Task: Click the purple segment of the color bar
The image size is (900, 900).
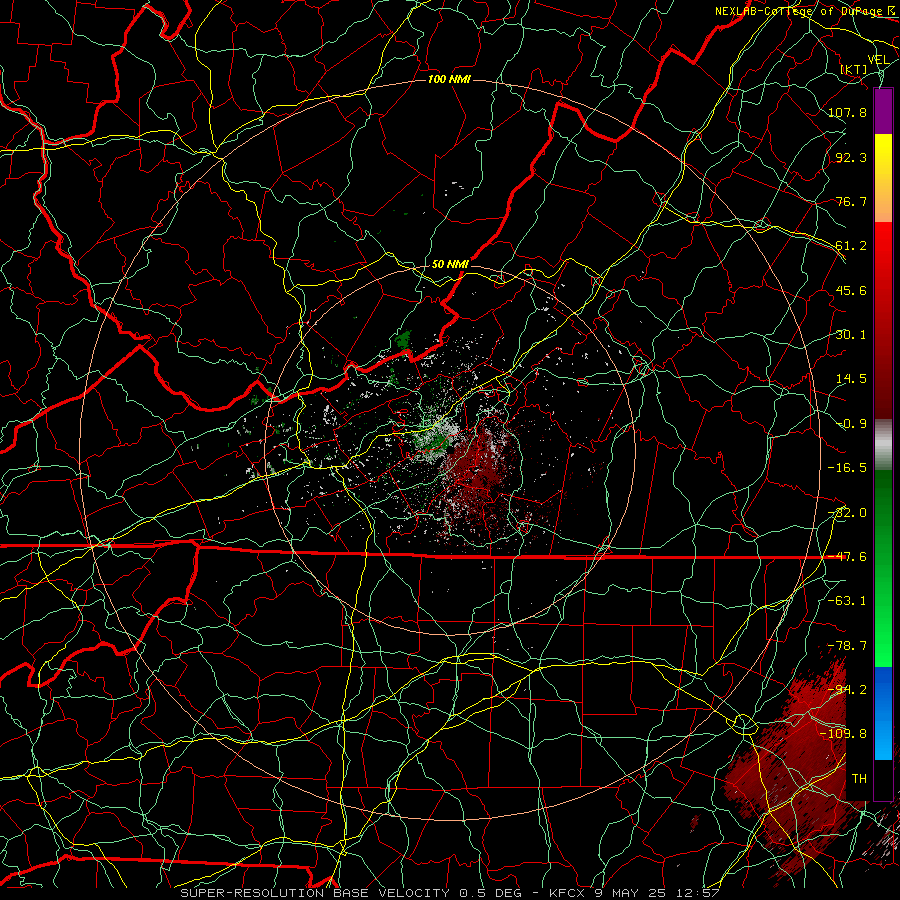Action: [883, 112]
